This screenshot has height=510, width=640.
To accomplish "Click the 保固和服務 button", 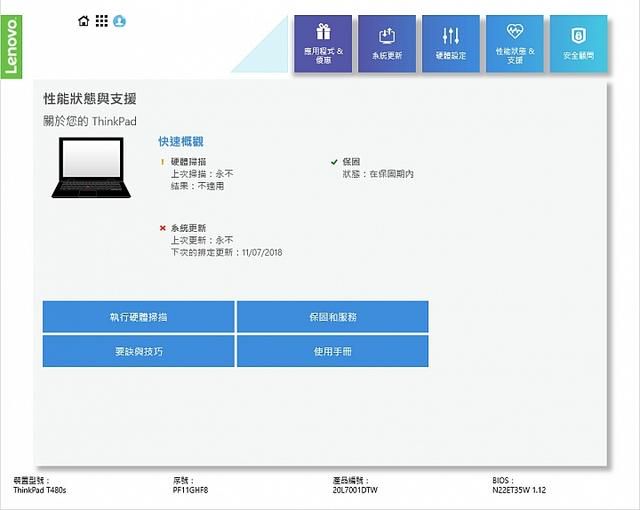I will [333, 317].
